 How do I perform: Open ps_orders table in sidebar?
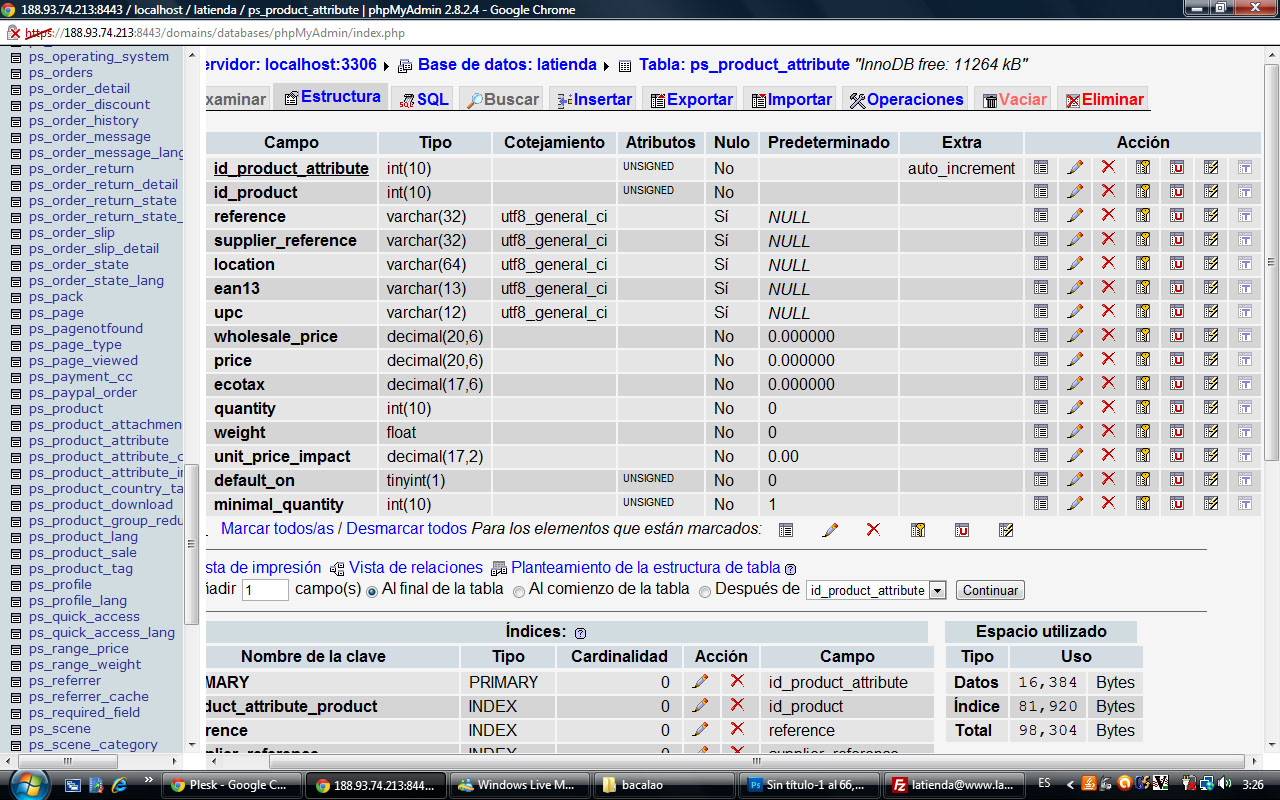(60, 72)
